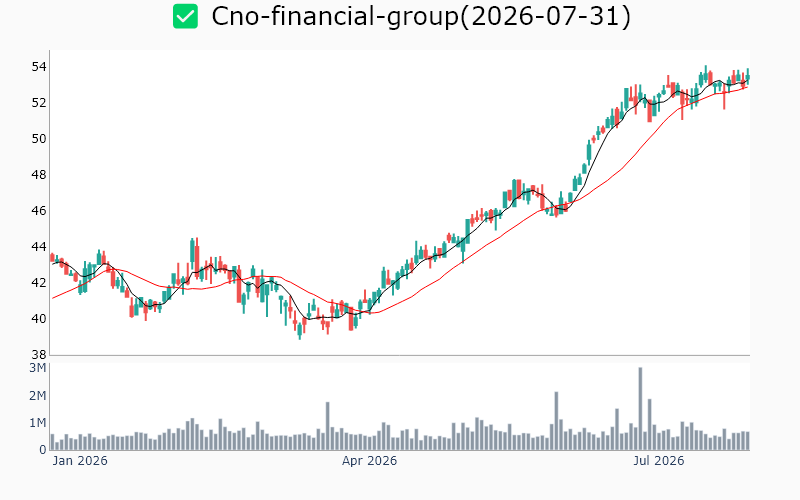Screen dimensions: 800x500
Task: Click the 2M volume axis label
Action: [37, 396]
